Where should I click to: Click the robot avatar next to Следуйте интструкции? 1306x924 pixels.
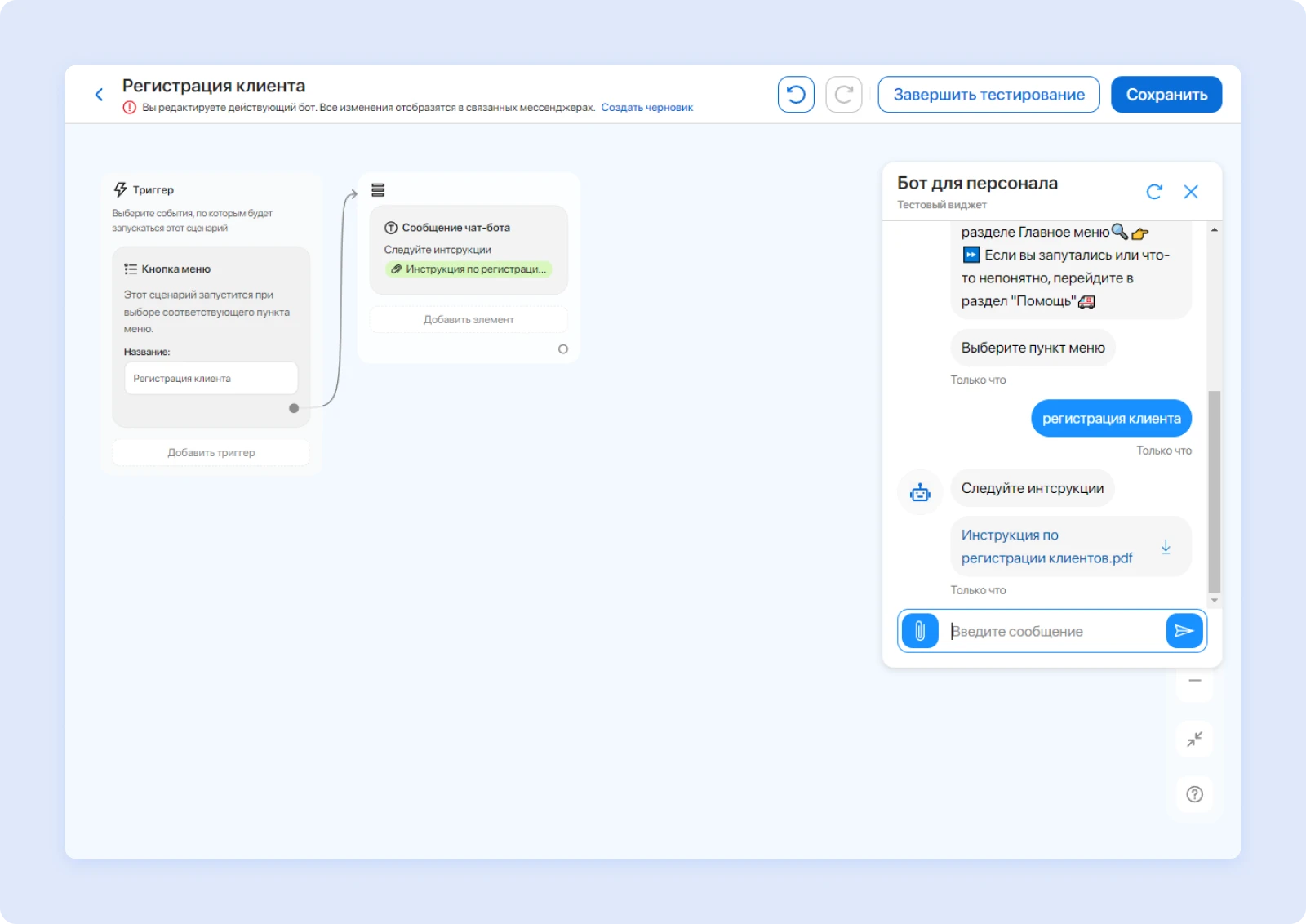(920, 491)
